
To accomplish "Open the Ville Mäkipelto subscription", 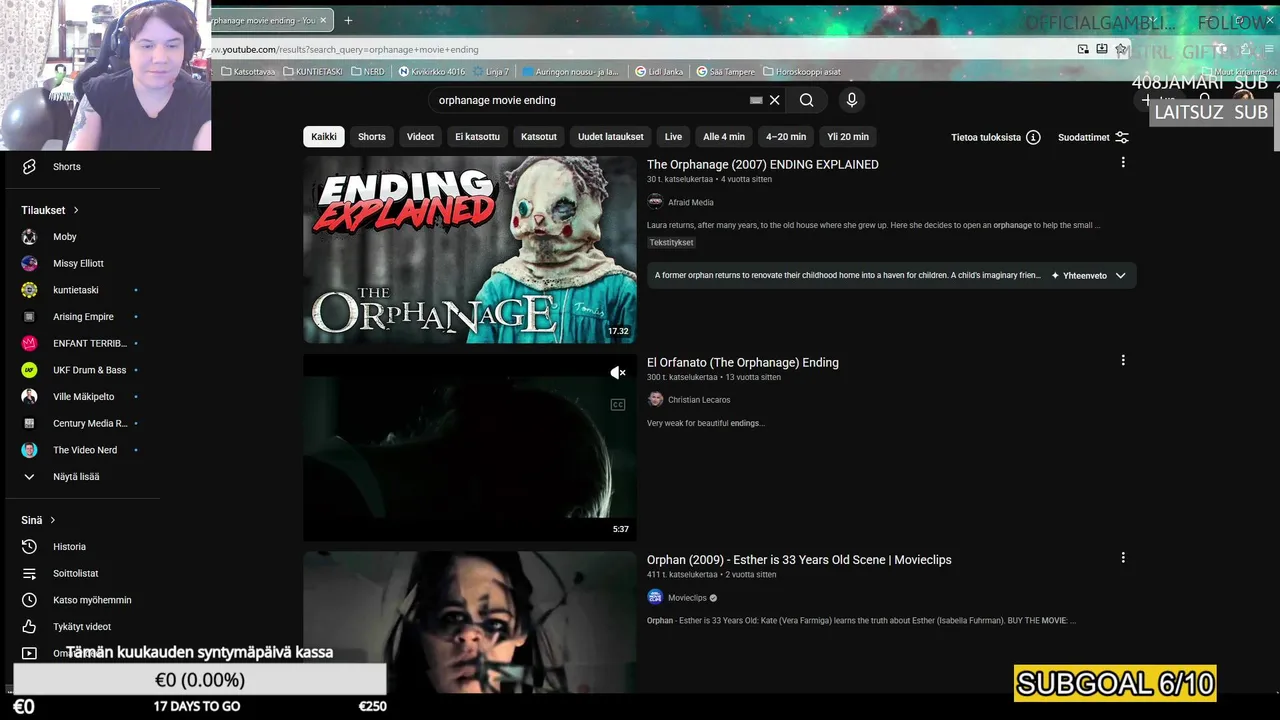I will 85,397.
